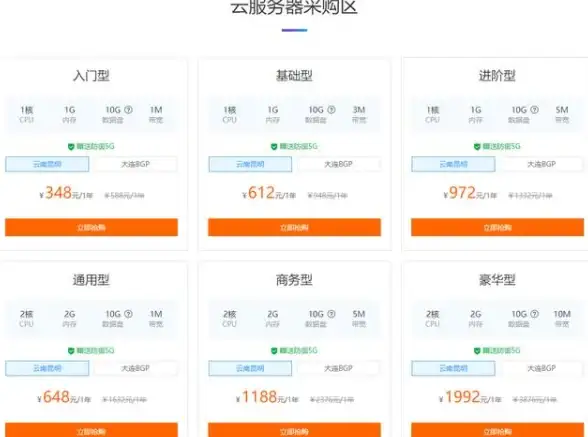The image size is (588, 437).
Task: Click the 1992 price in 豪华型 card
Action: tap(462, 397)
